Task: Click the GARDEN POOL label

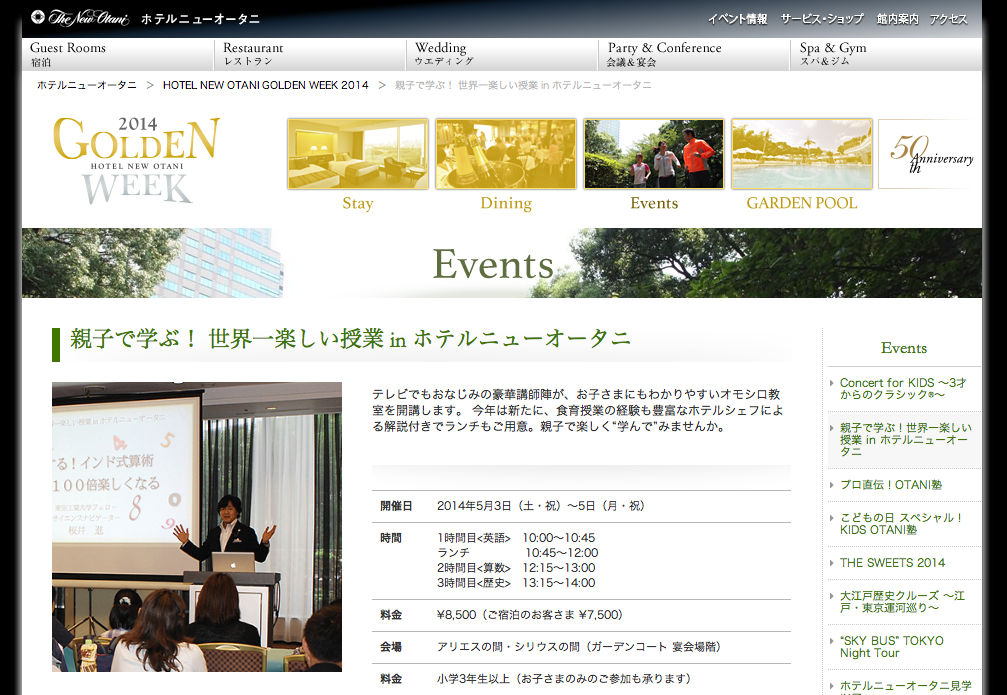Action: (801, 203)
